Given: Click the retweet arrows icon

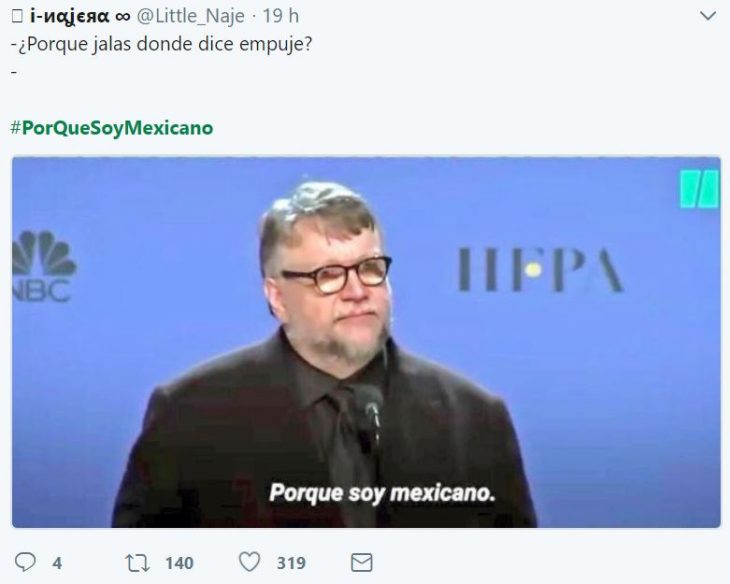Looking at the screenshot, I should pyautogui.click(x=137, y=563).
